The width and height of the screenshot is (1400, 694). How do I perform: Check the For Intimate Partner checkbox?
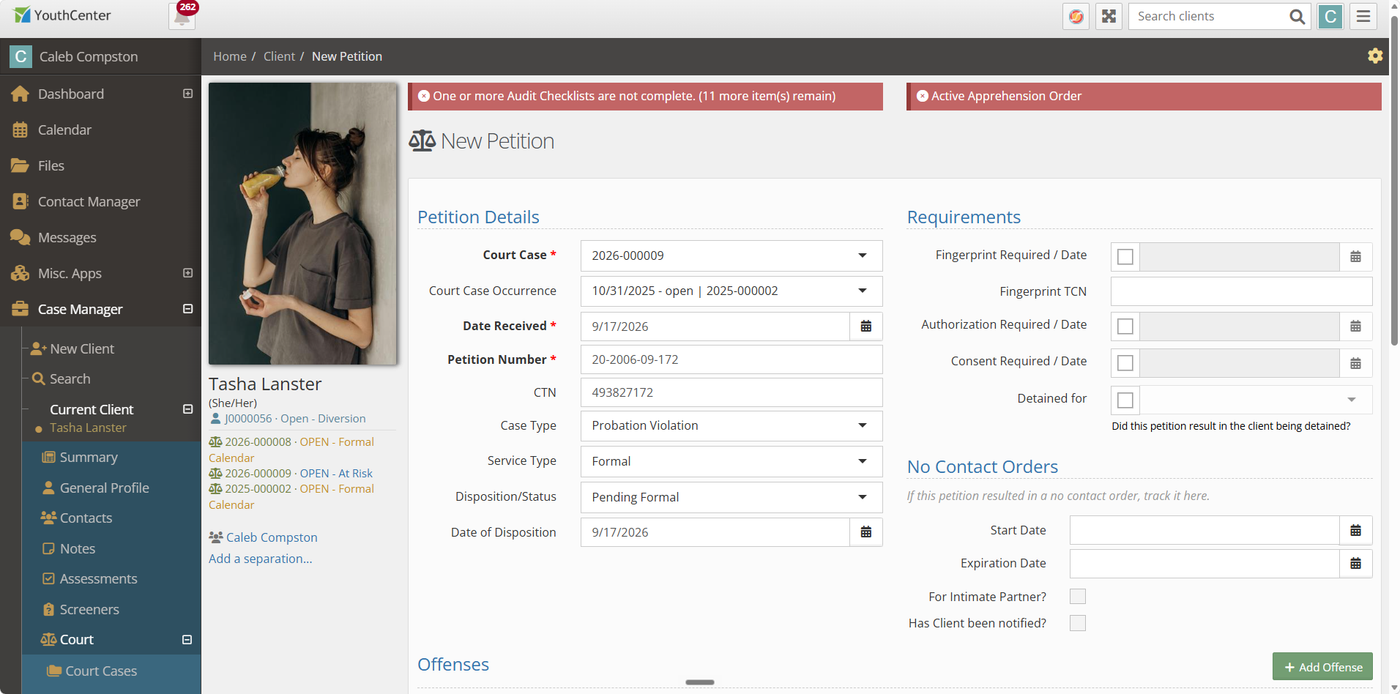(x=1078, y=597)
